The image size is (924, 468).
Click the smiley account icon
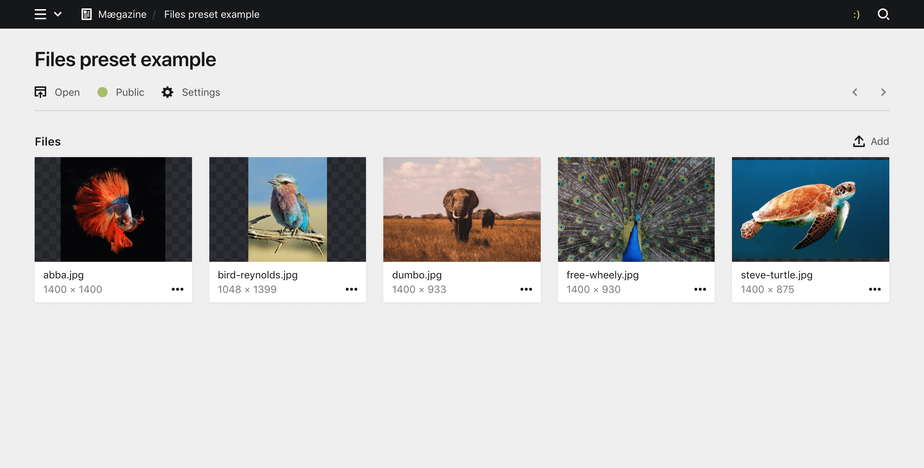pos(856,14)
